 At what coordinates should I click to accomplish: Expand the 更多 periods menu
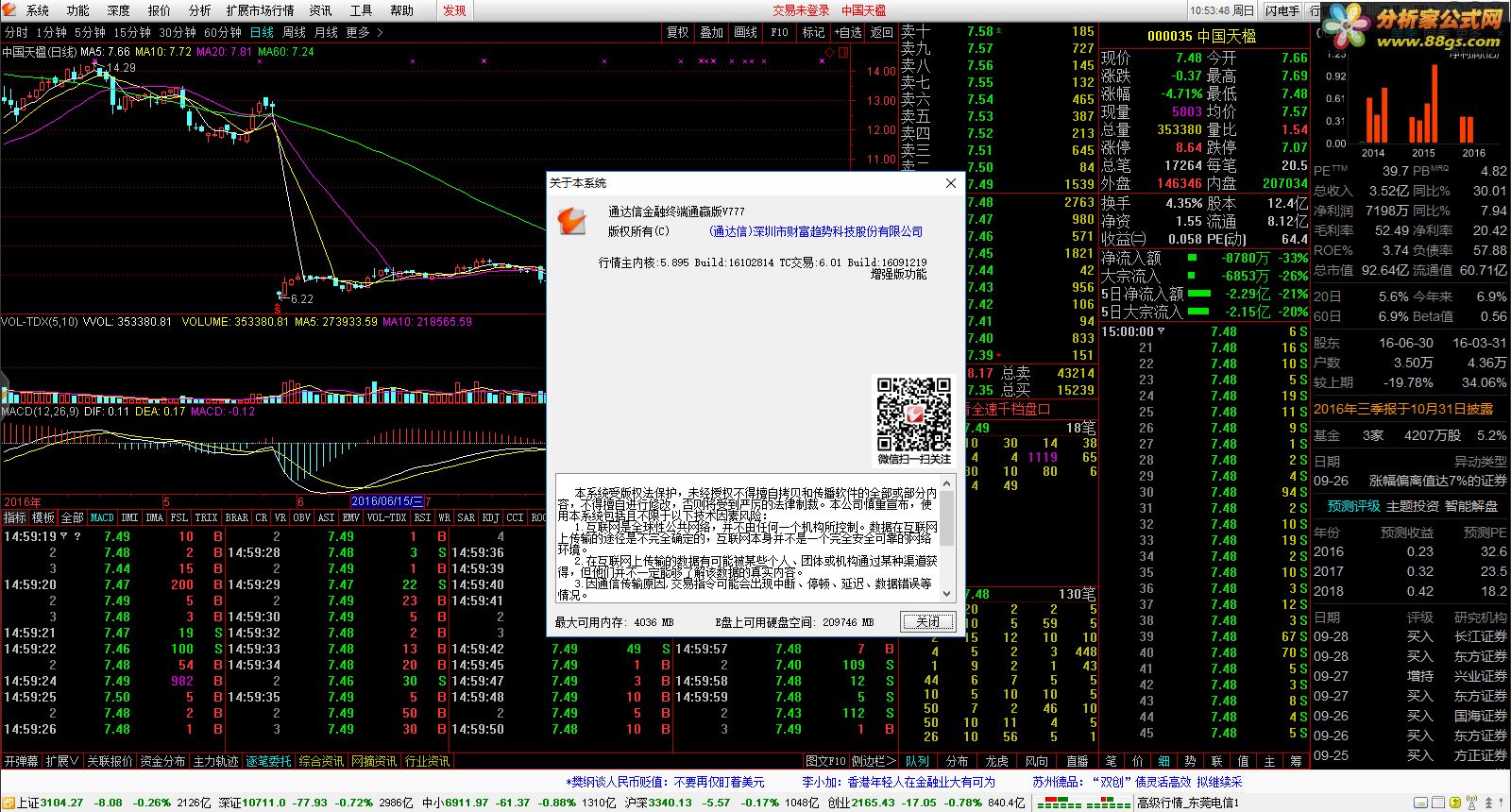(365, 32)
